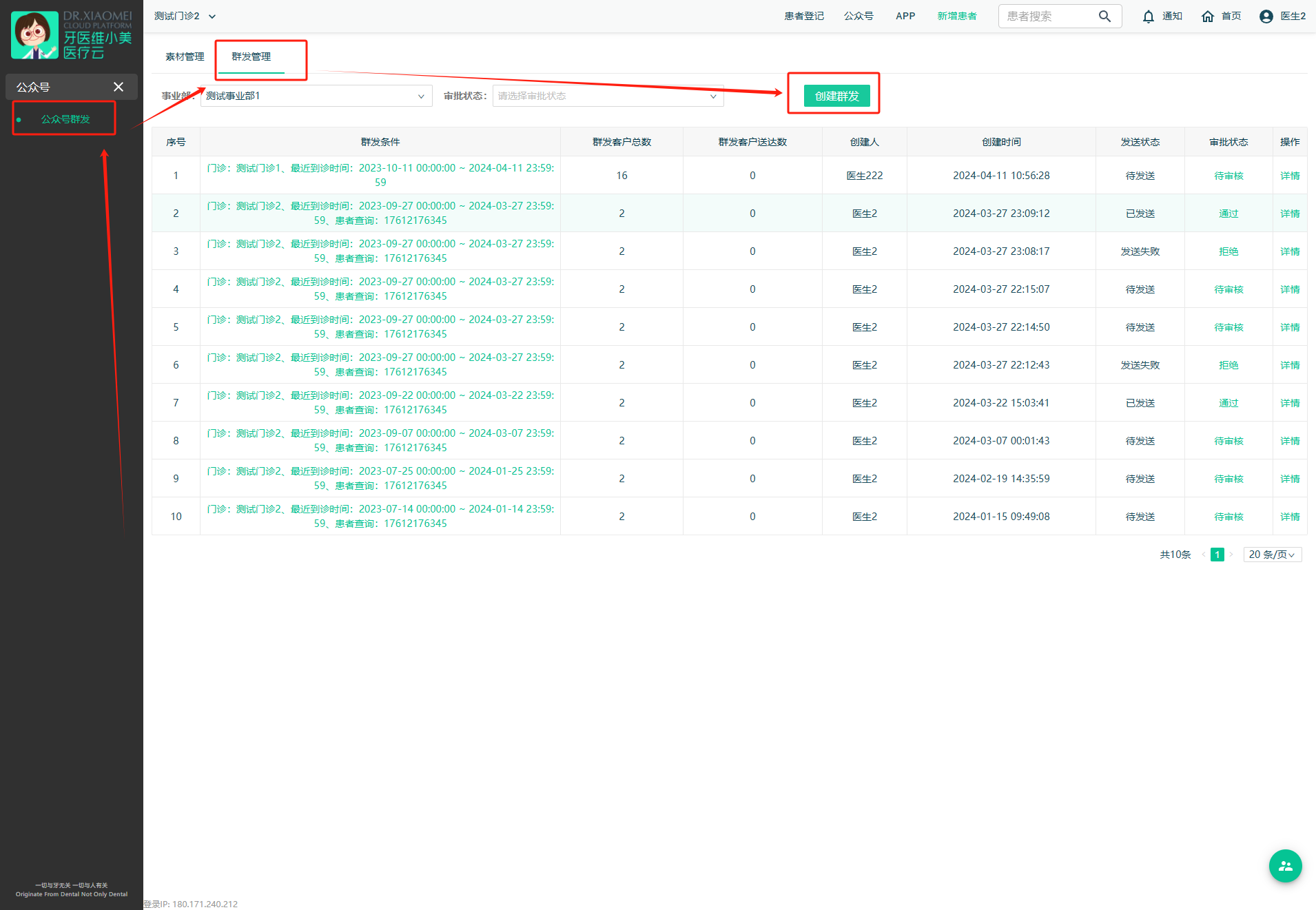Open the user avatar icon for 医生2
1316x910 pixels.
tap(1266, 17)
